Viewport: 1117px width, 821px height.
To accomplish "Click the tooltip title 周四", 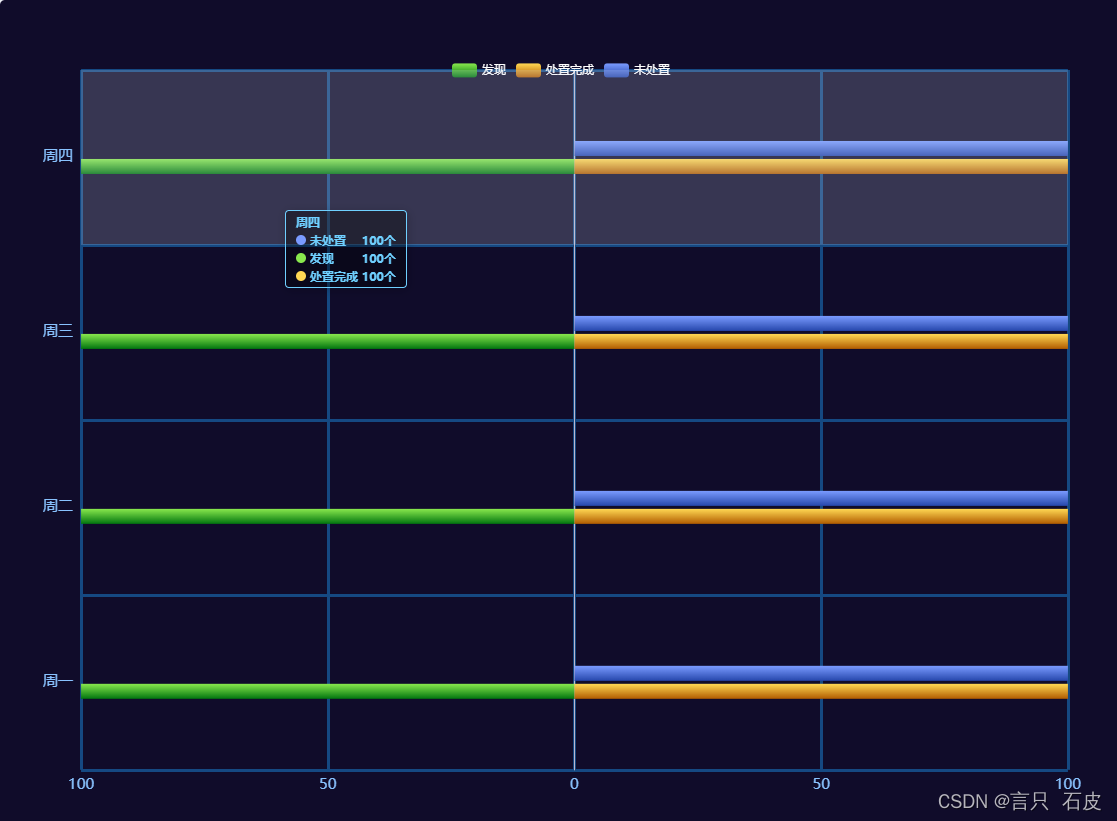I will (308, 222).
